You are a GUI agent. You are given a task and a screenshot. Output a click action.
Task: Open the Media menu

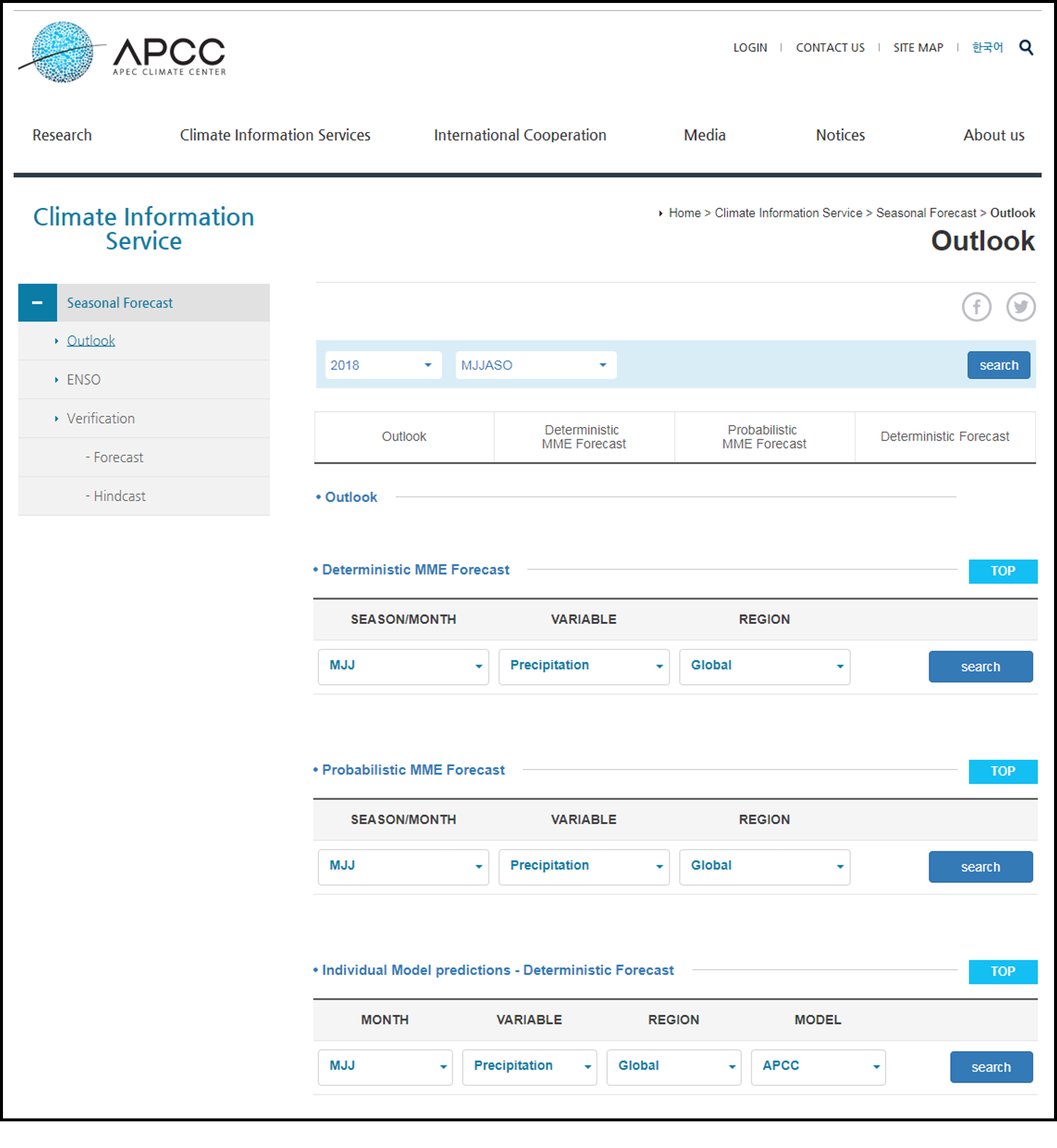tap(704, 135)
